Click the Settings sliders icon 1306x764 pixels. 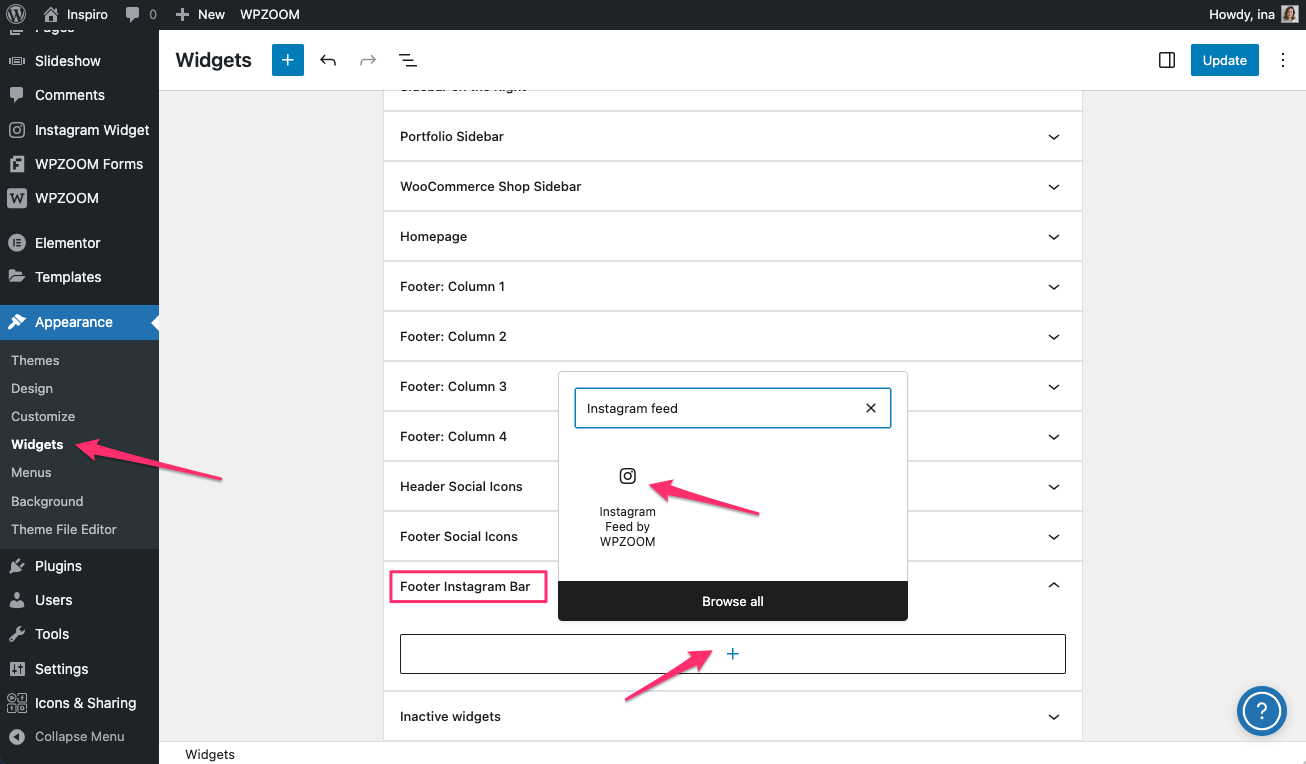click(x=16, y=669)
